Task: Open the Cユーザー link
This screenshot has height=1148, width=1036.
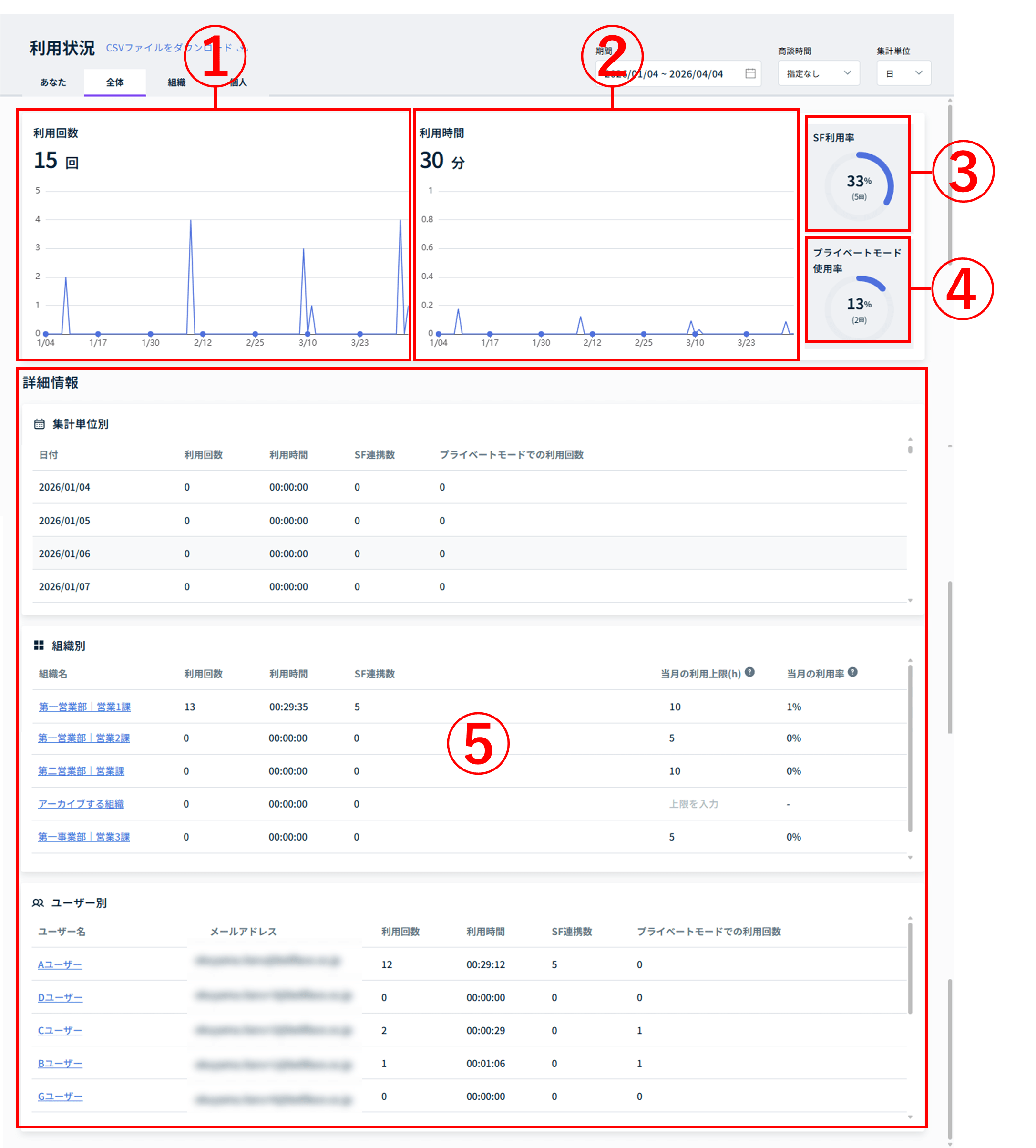Action: 60,1031
